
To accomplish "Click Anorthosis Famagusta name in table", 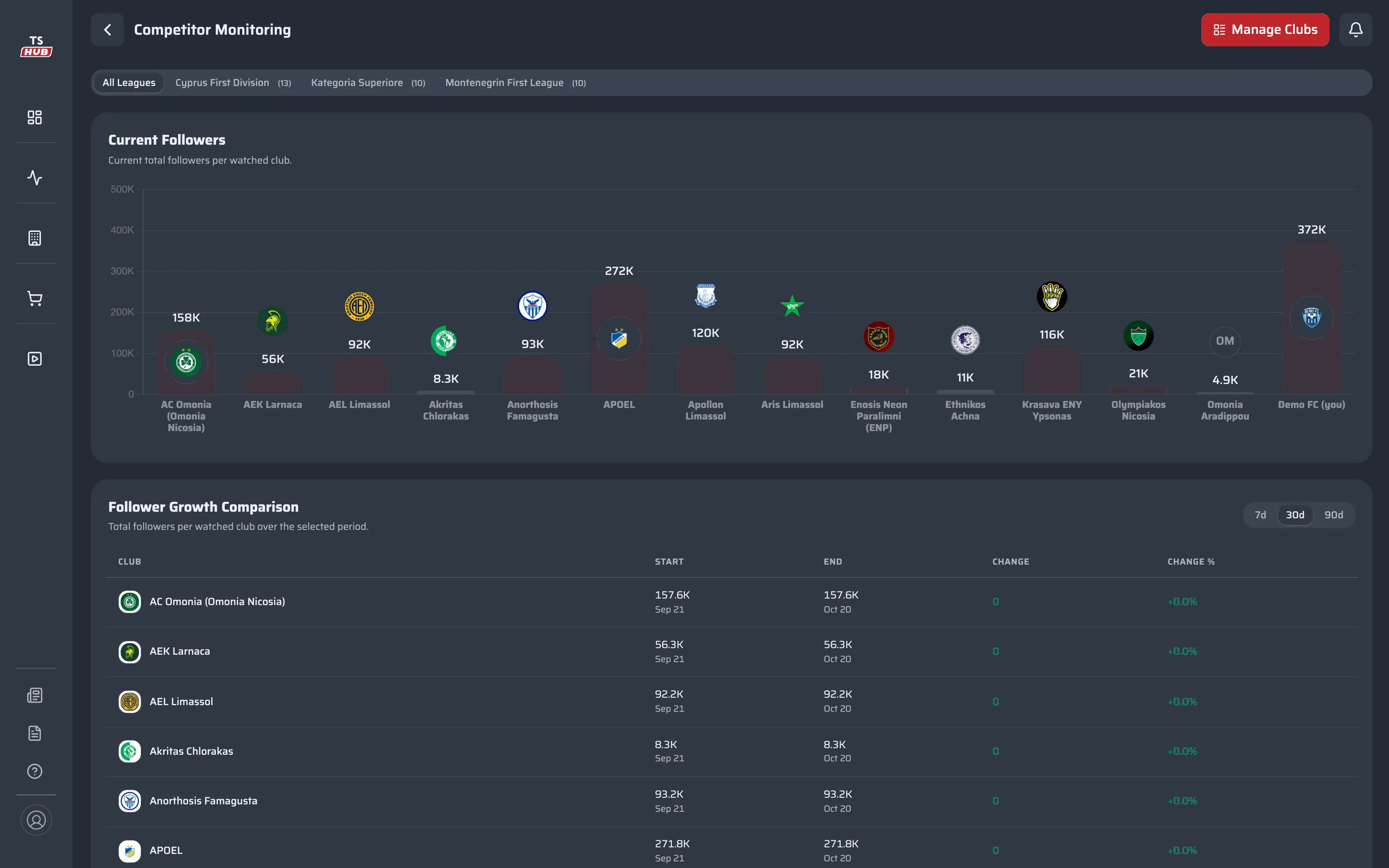I will point(203,800).
